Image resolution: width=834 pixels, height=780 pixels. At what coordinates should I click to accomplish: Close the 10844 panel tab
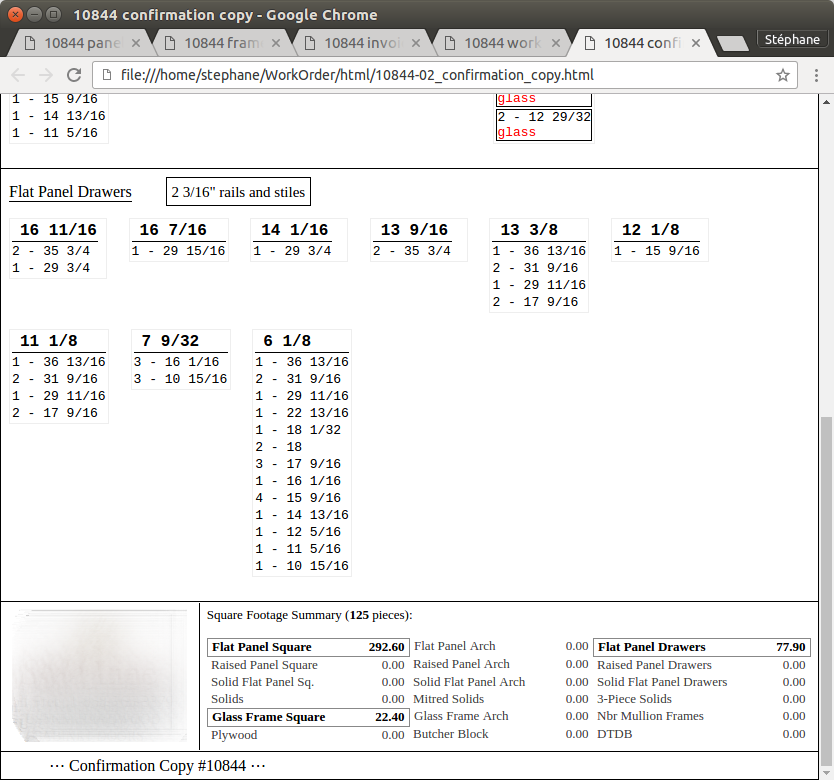136,43
